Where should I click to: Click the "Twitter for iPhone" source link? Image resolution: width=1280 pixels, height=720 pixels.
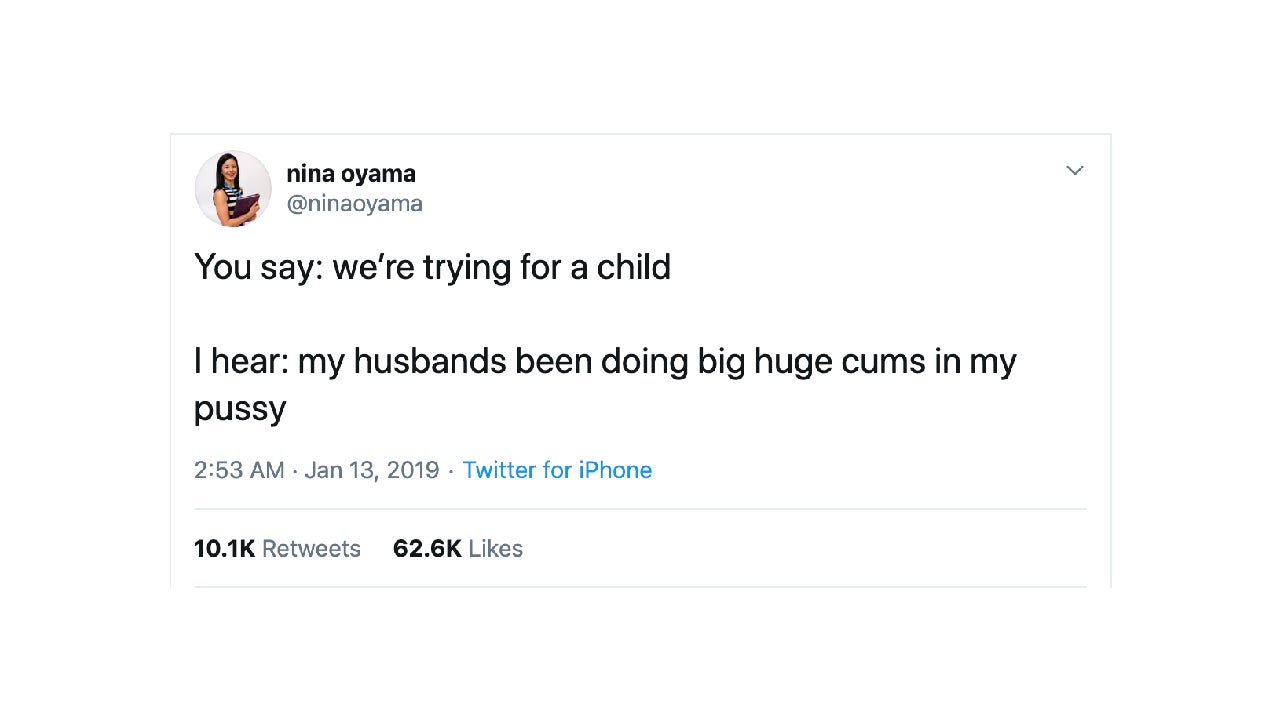pyautogui.click(x=557, y=470)
